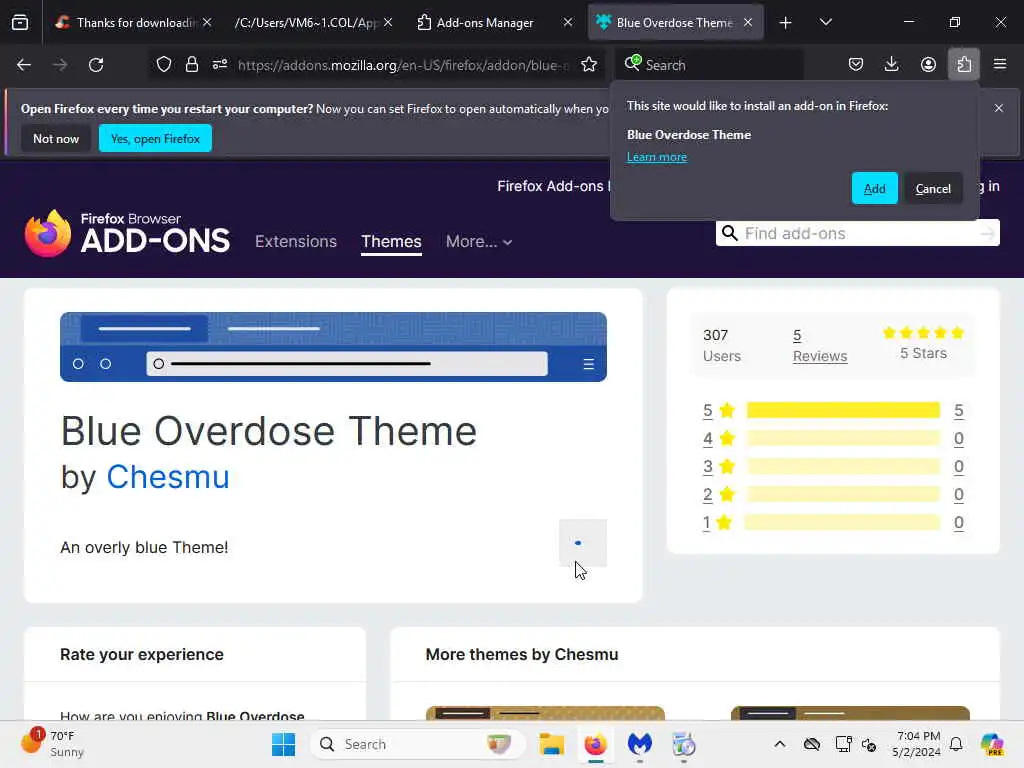The width and height of the screenshot is (1024, 768).
Task: Open the 1-star reviews row link
Action: [833, 522]
